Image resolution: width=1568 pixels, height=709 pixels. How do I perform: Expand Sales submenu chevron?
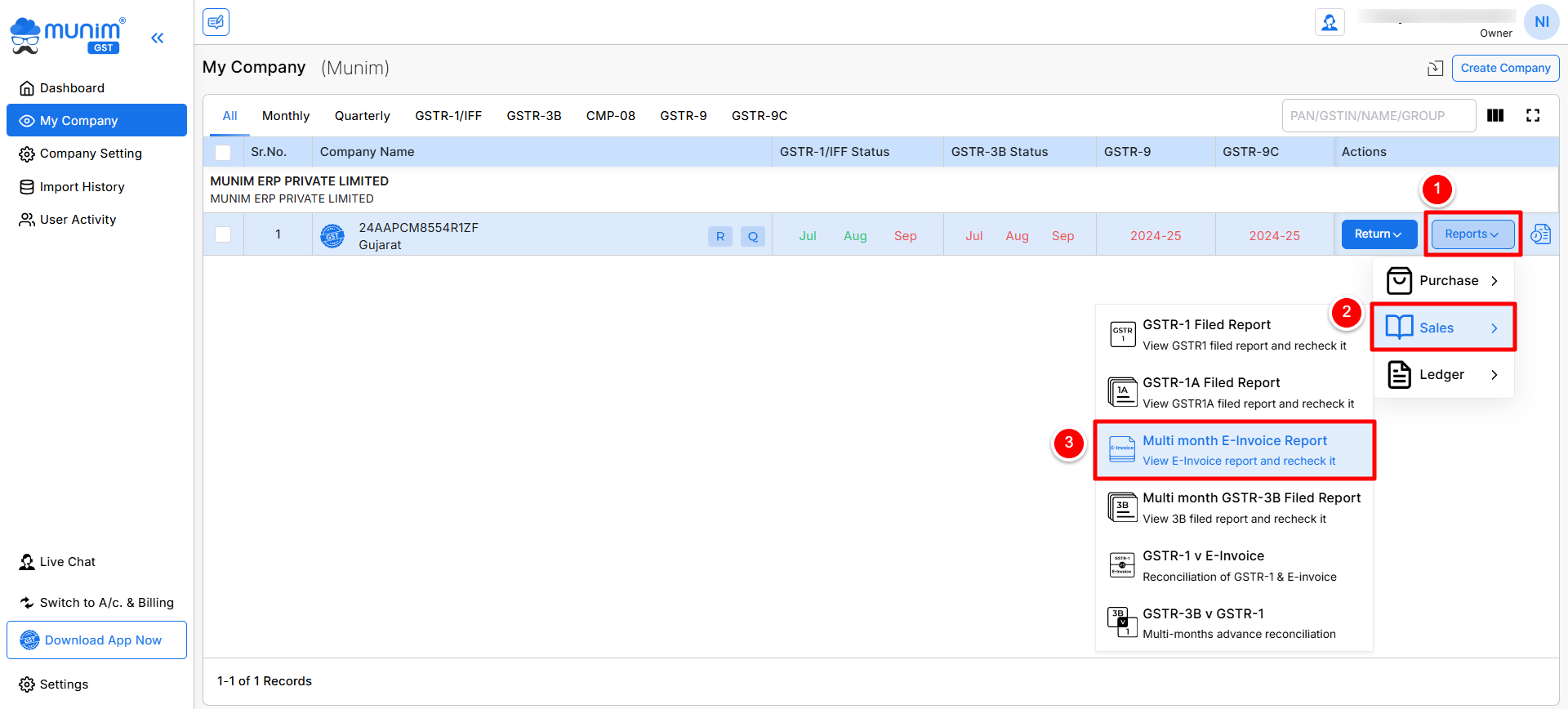click(x=1494, y=328)
